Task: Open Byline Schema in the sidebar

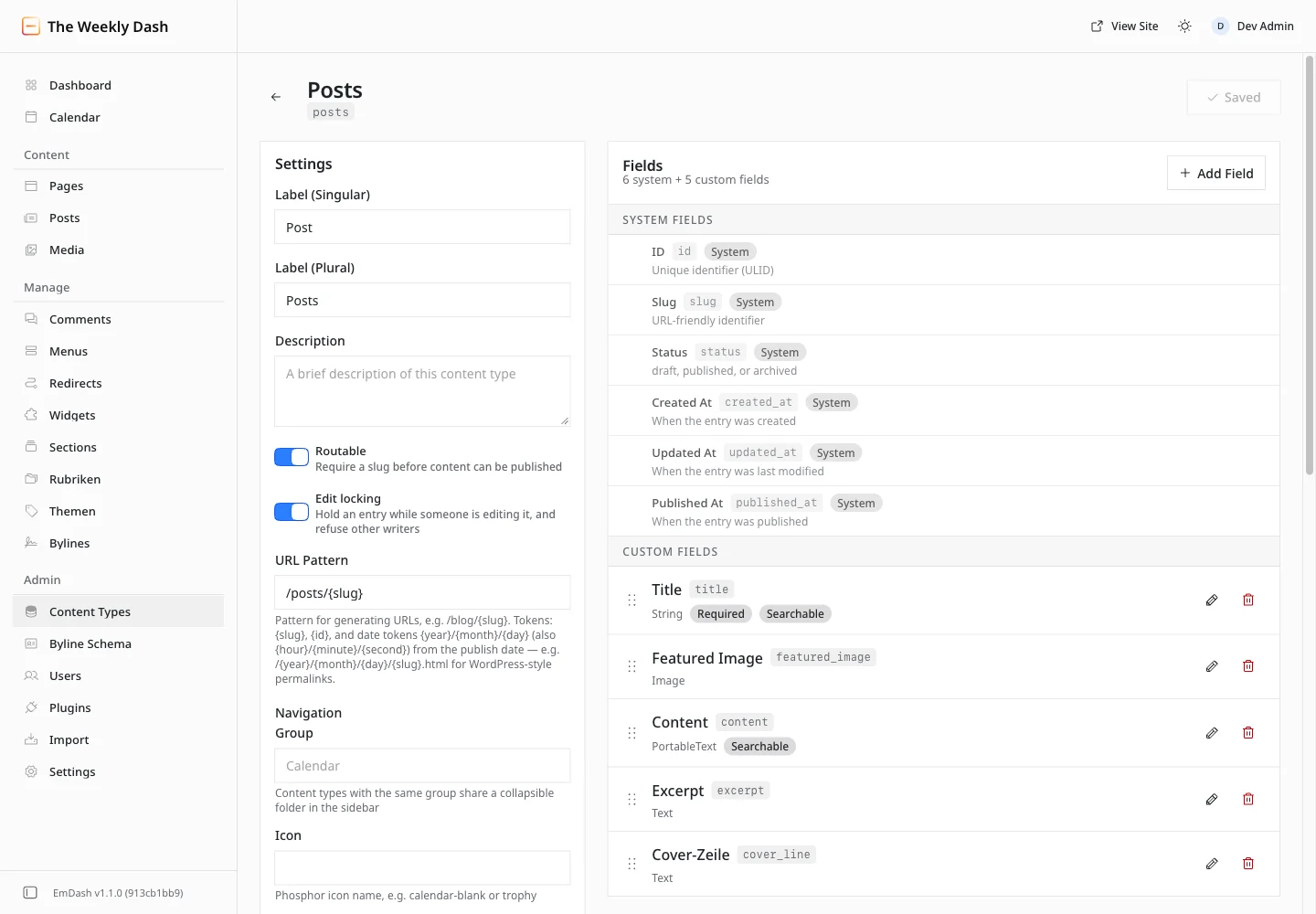Action: click(119, 643)
